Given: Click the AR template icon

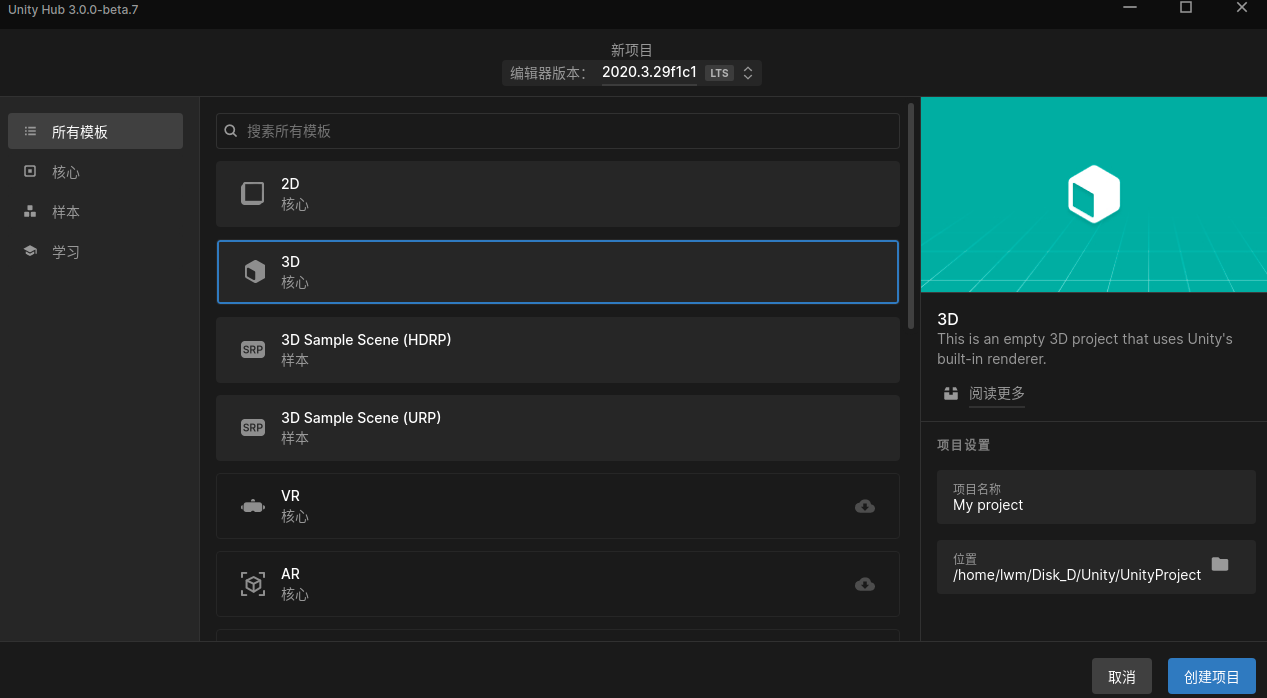Looking at the screenshot, I should click(x=252, y=583).
